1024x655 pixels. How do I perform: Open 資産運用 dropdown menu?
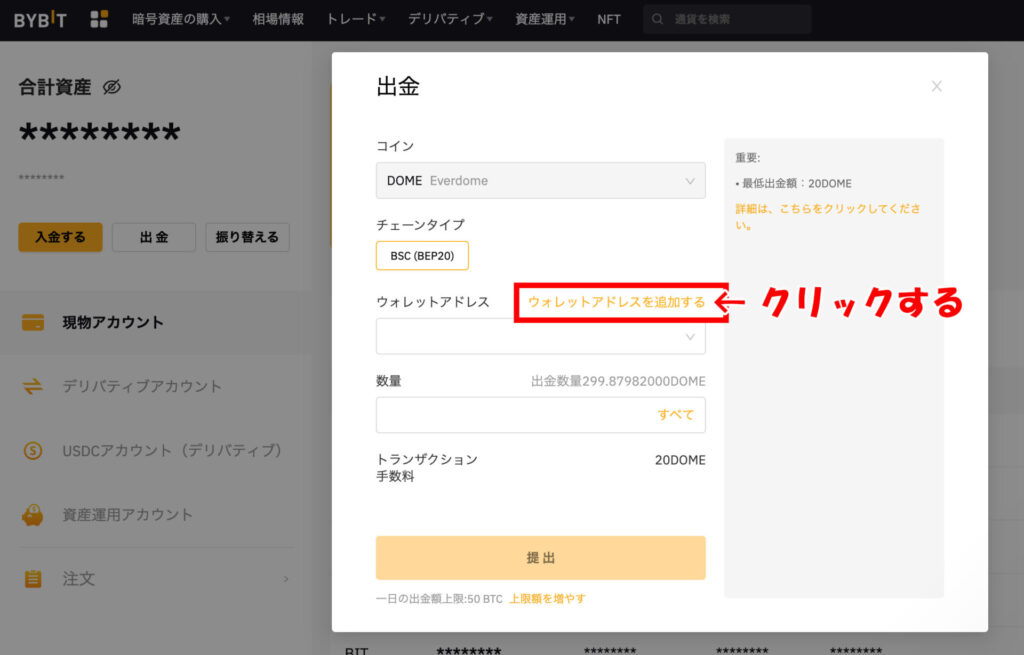pos(545,20)
